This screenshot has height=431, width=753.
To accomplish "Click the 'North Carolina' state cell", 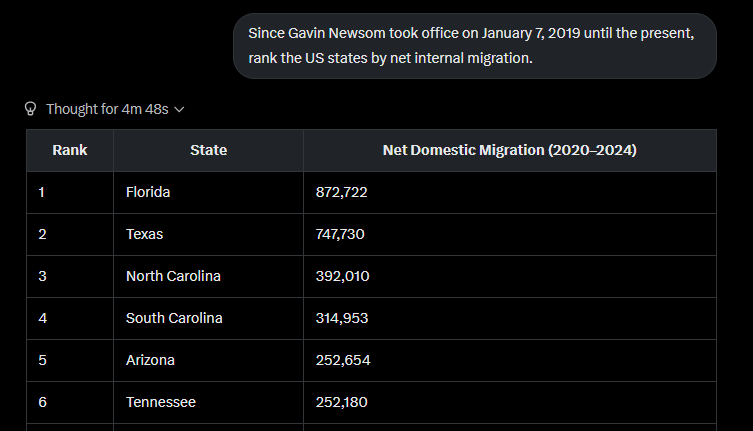I will (x=208, y=276).
